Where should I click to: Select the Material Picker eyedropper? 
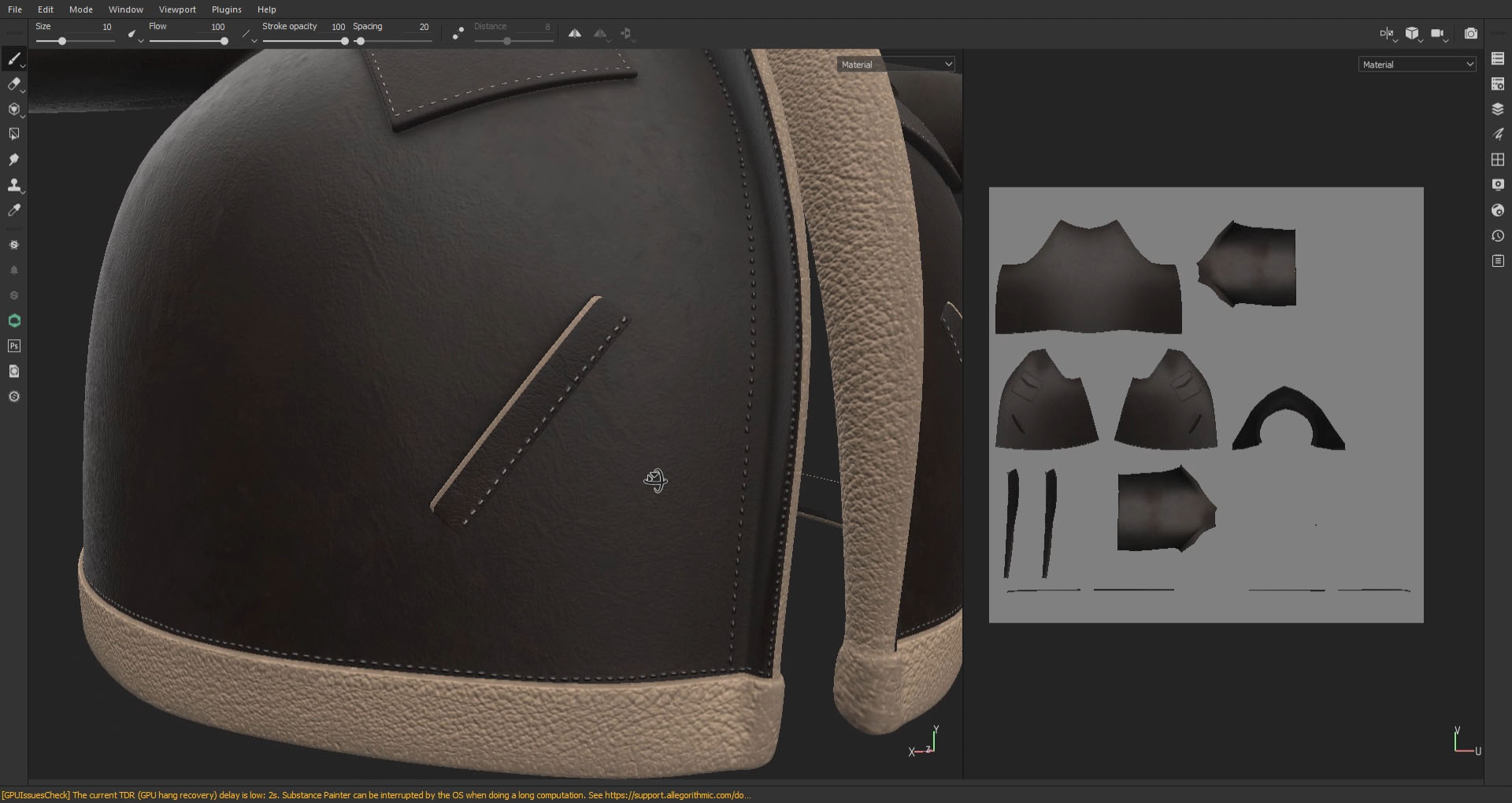tap(13, 210)
